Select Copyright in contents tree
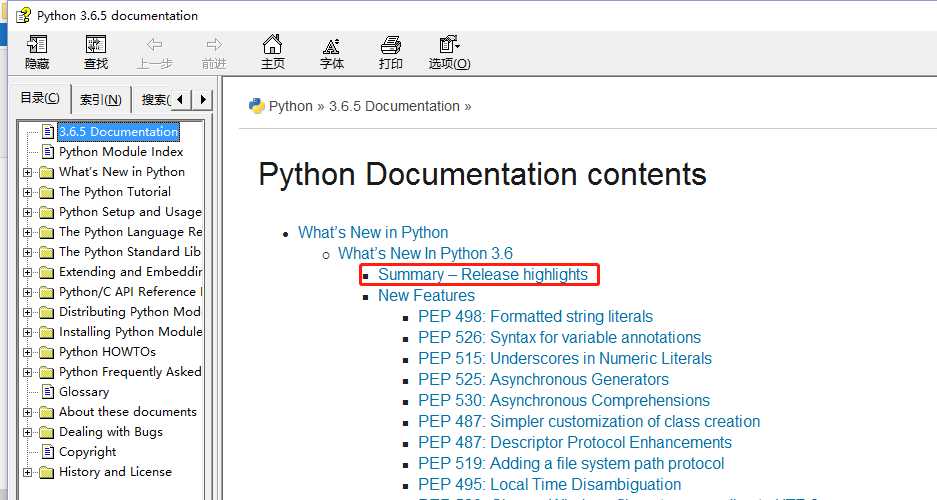This screenshot has width=937, height=500. point(87,452)
